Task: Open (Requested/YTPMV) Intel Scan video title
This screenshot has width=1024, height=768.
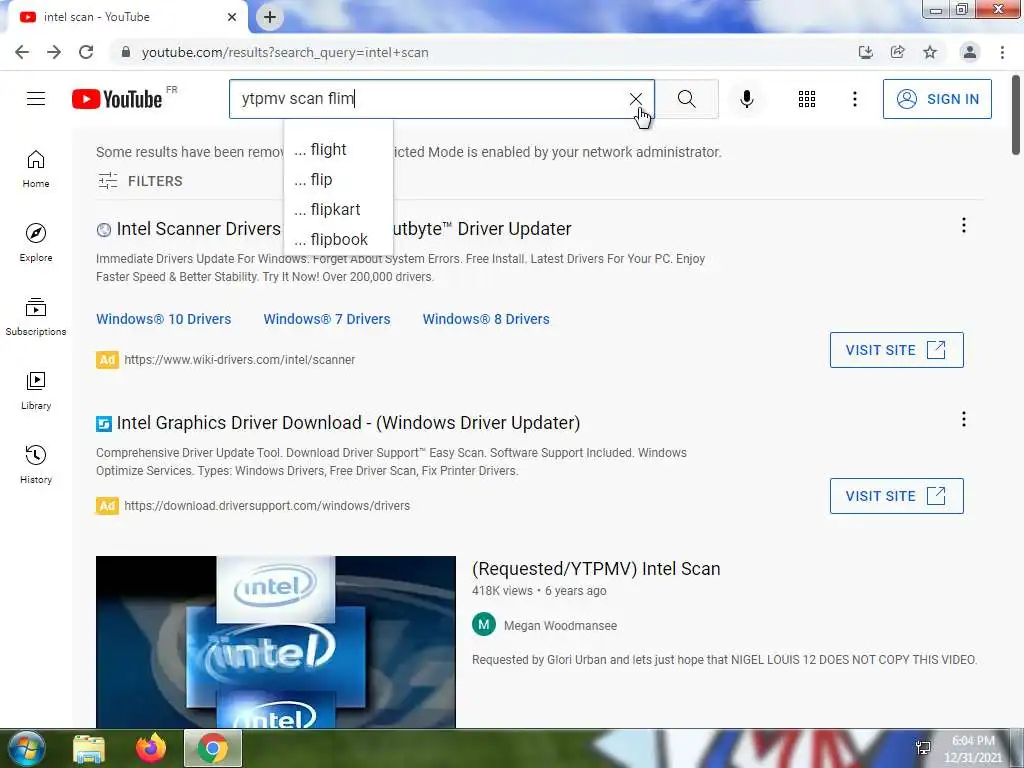Action: click(x=596, y=569)
